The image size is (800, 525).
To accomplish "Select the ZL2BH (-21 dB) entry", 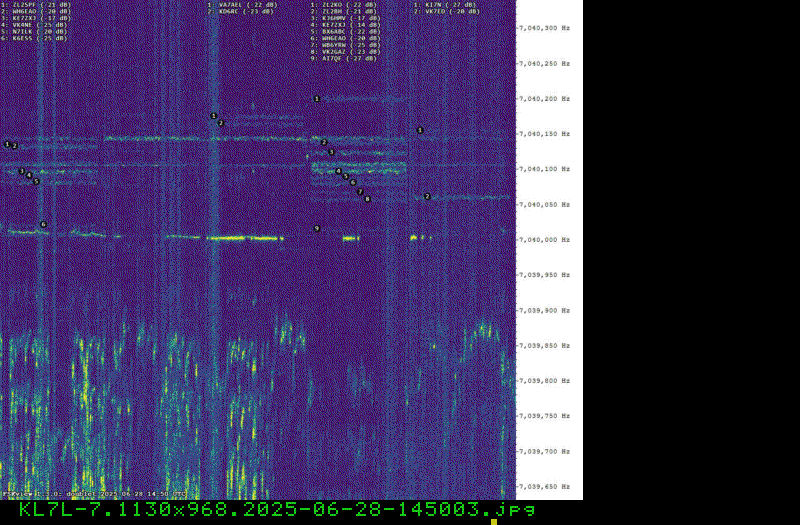I will coord(344,12).
